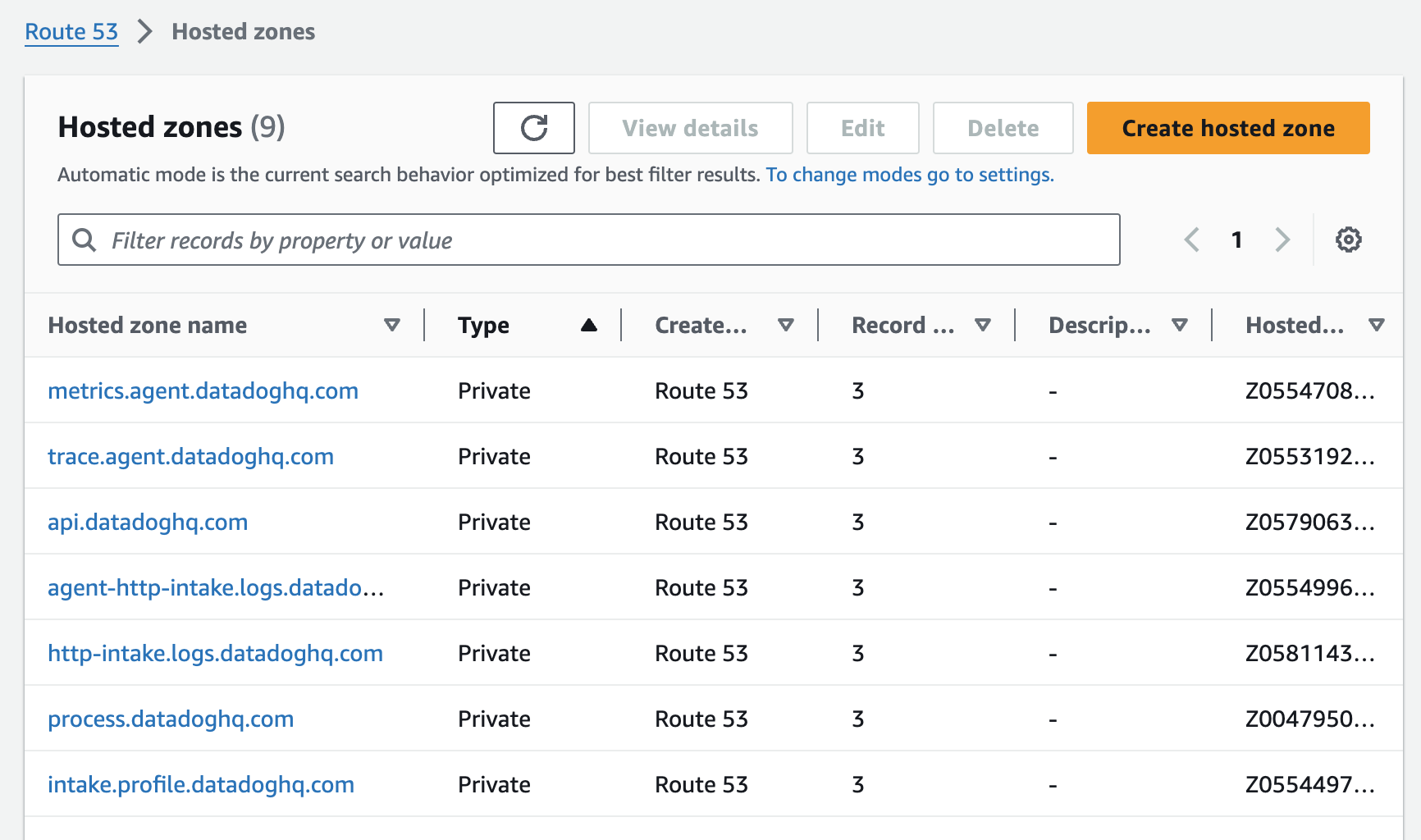This screenshot has width=1421, height=840.
Task: Click View details button
Action: click(x=691, y=128)
